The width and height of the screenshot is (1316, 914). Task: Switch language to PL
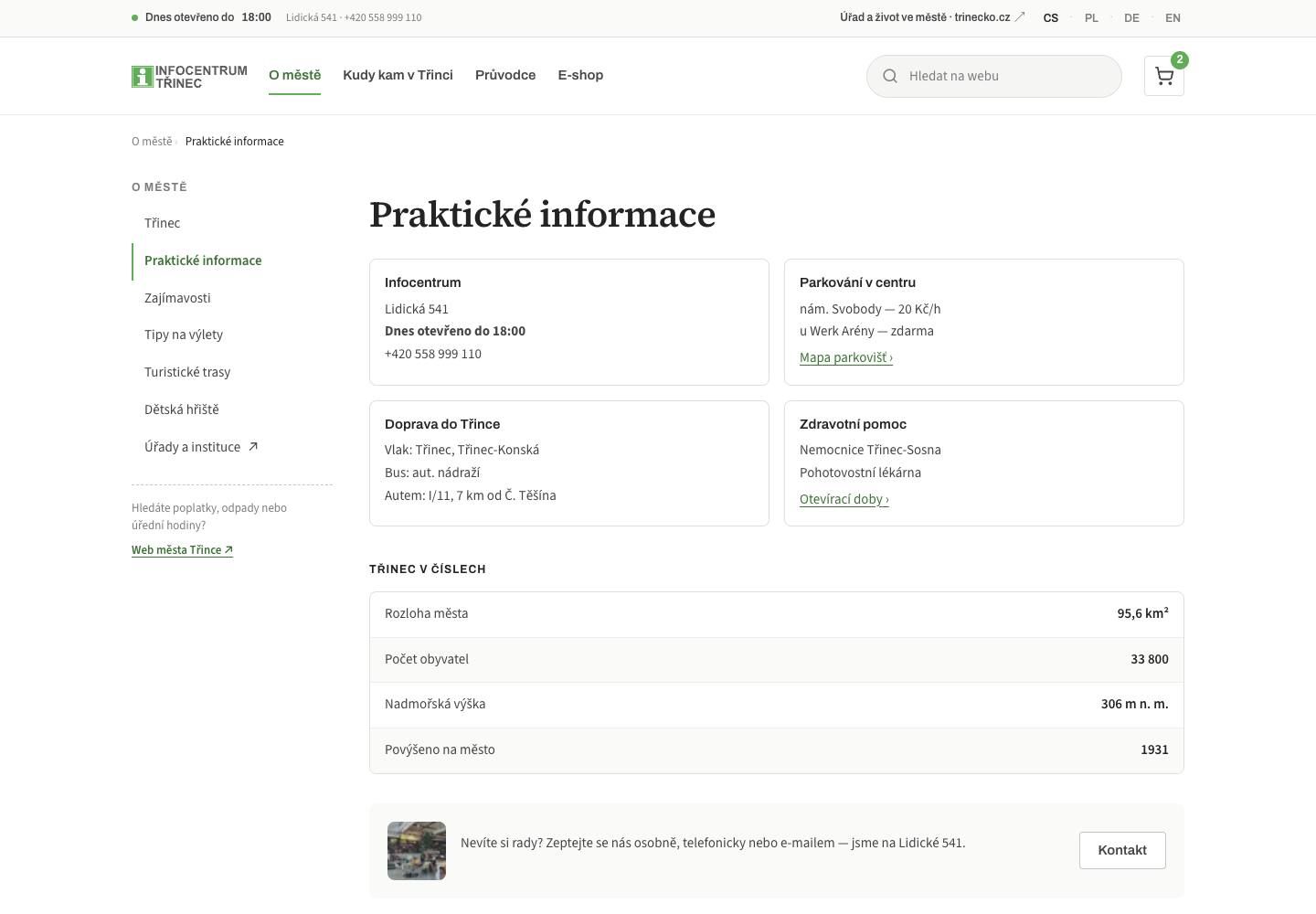tap(1091, 17)
